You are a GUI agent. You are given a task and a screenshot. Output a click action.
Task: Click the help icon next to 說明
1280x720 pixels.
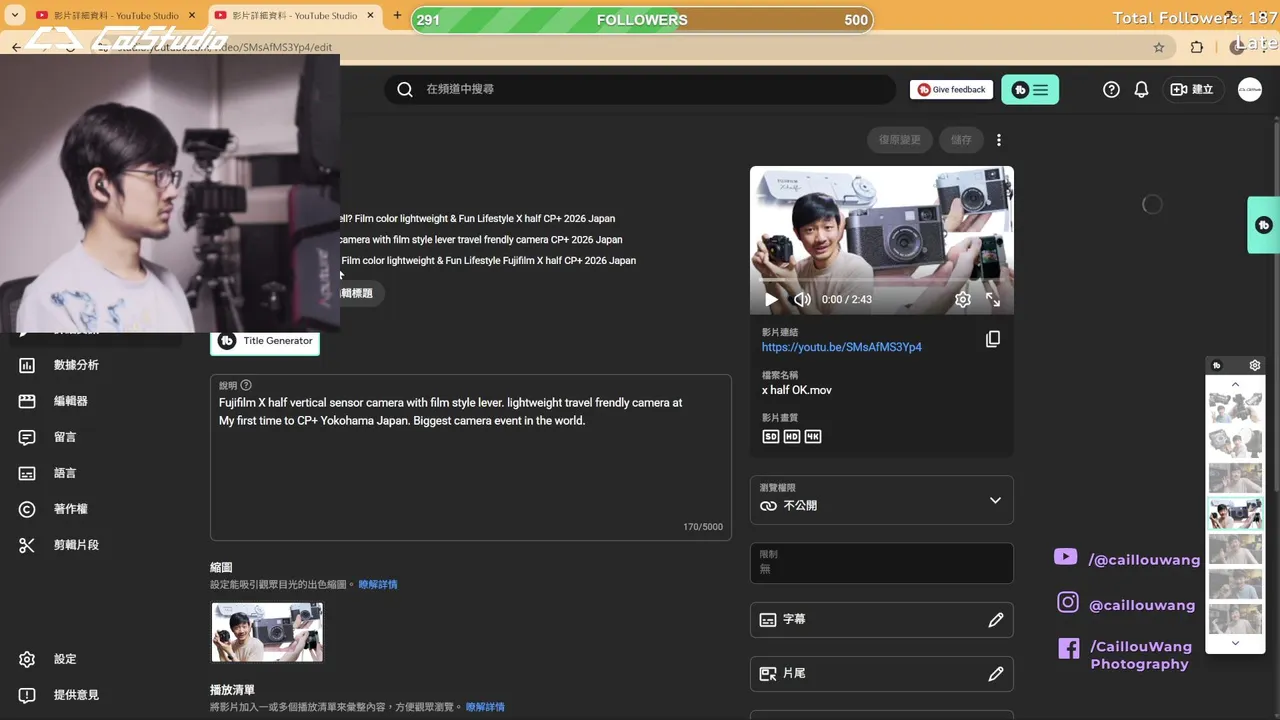tap(246, 385)
